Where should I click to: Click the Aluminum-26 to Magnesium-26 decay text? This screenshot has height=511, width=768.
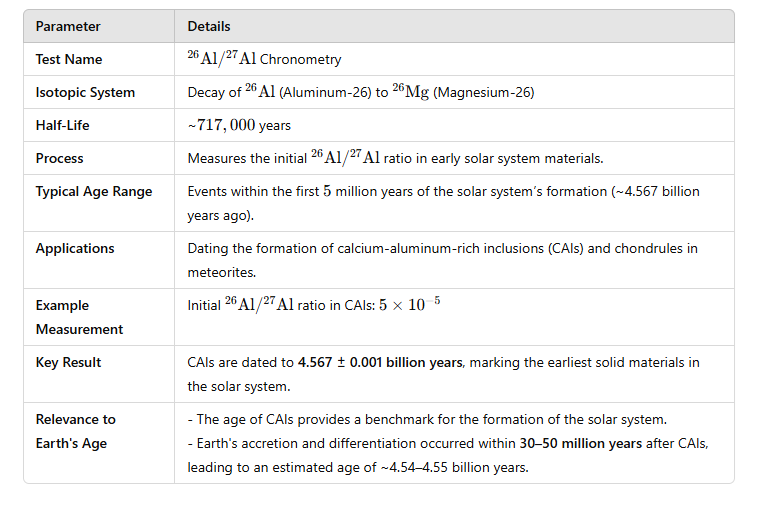[x=360, y=92]
